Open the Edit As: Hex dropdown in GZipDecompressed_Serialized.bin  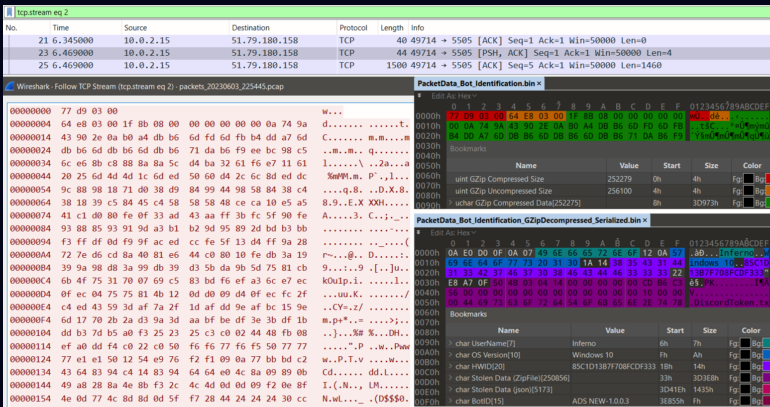[x=454, y=233]
